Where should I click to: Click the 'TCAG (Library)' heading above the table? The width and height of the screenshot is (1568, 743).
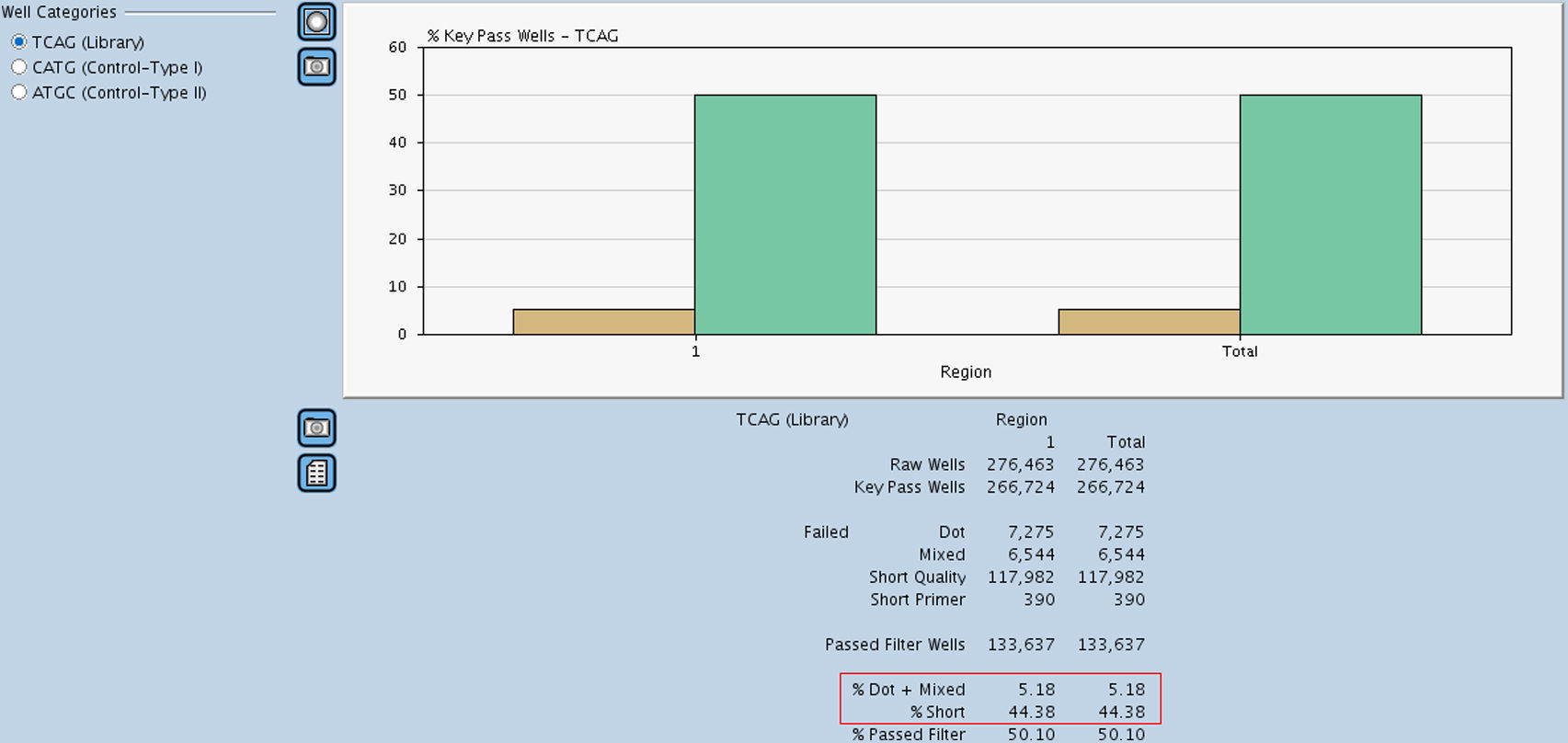point(792,419)
